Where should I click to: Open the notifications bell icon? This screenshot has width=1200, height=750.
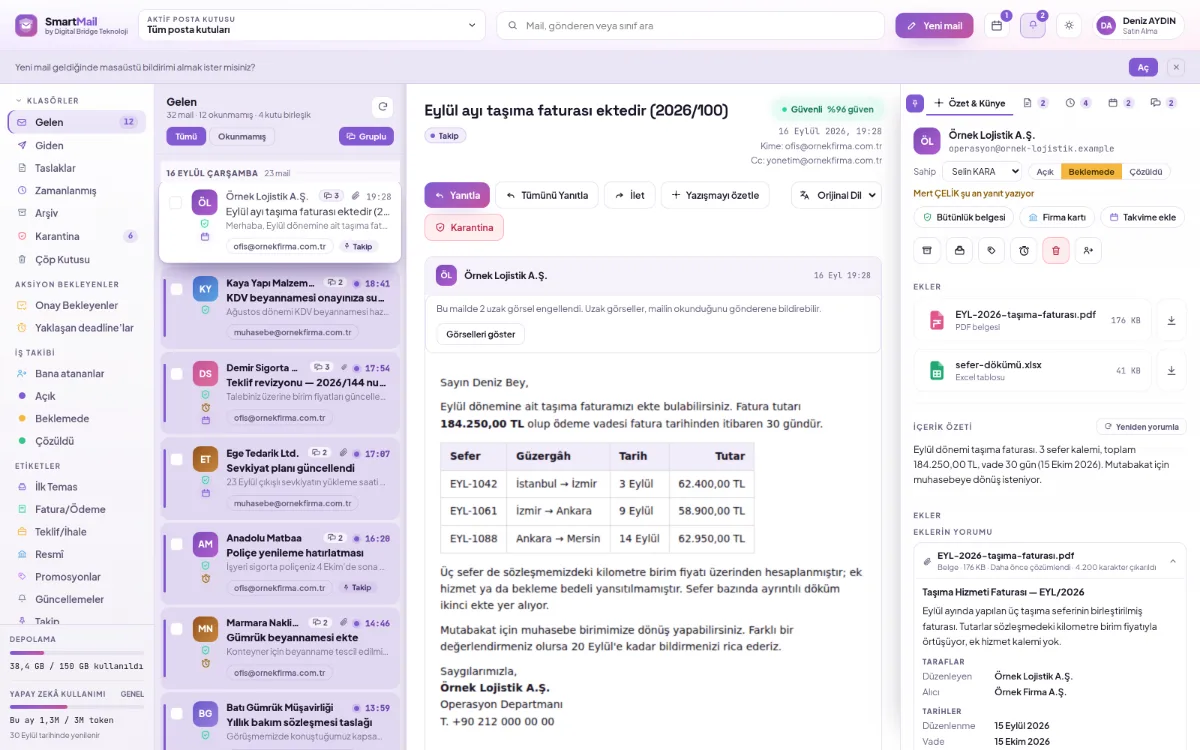coord(1033,26)
